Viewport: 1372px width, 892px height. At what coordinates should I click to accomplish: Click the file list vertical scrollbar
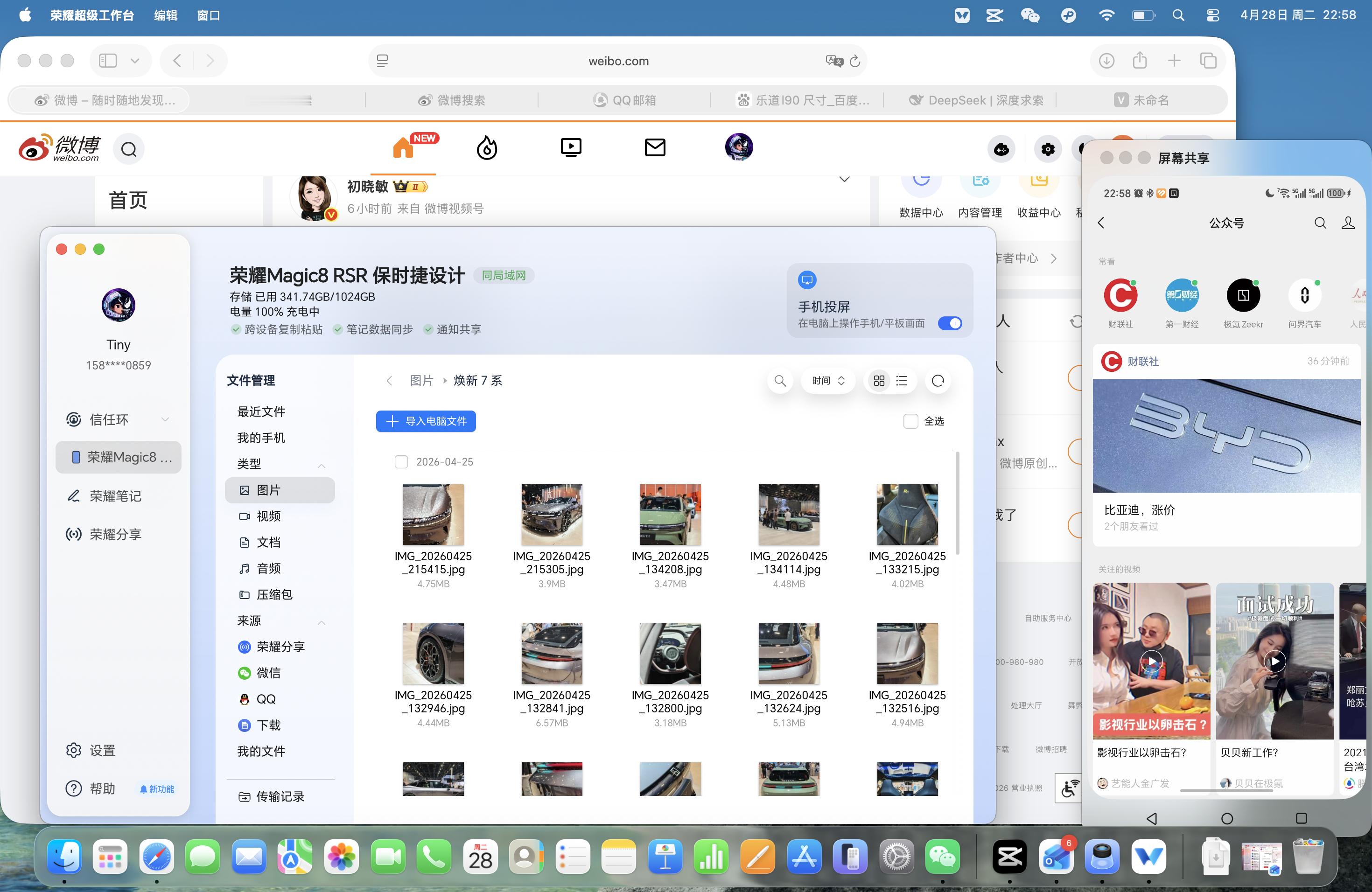[958, 504]
